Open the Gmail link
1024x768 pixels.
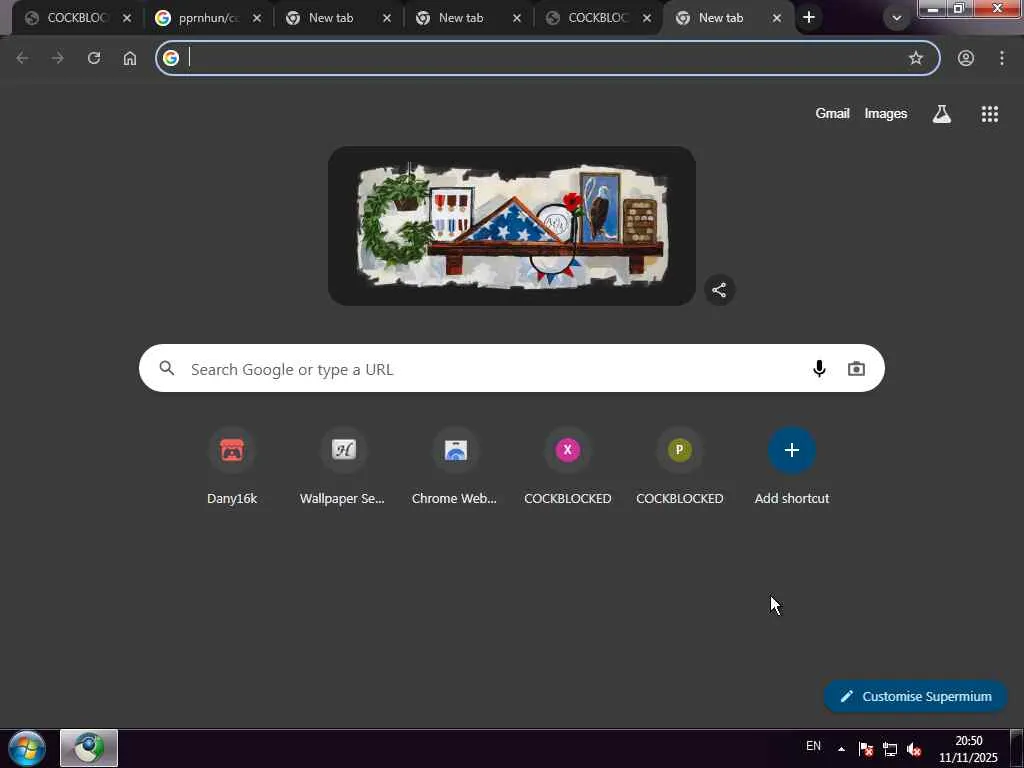832,114
